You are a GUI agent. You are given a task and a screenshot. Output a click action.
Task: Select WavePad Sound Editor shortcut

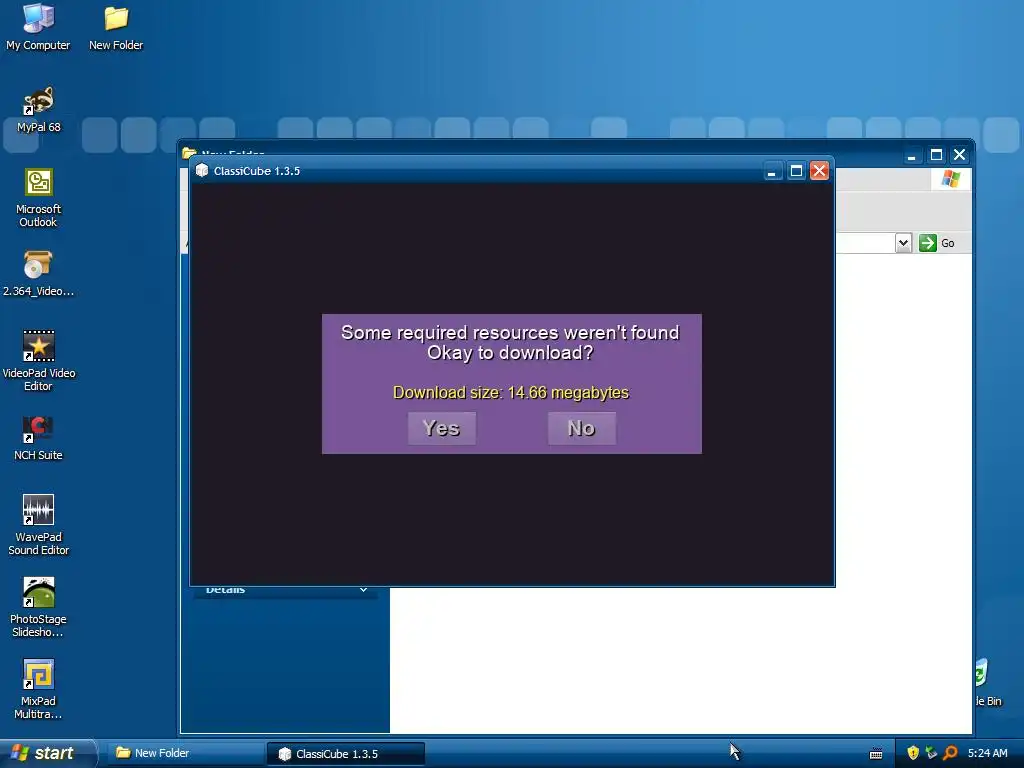tap(39, 525)
